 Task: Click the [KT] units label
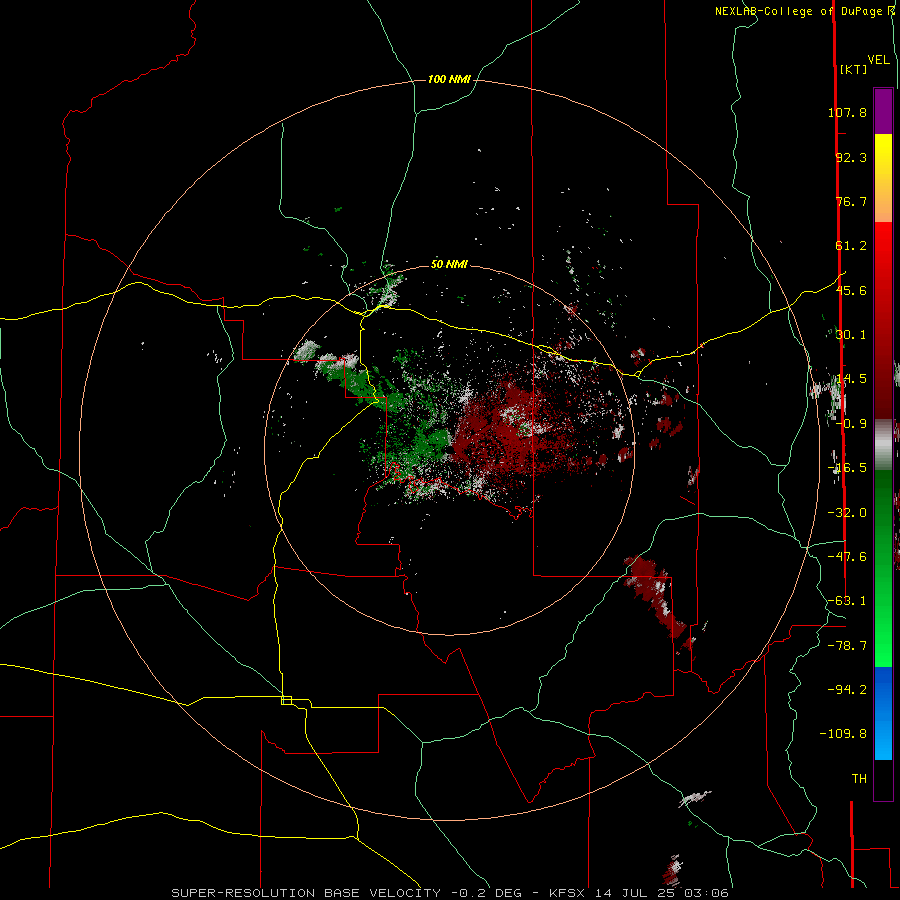854,69
